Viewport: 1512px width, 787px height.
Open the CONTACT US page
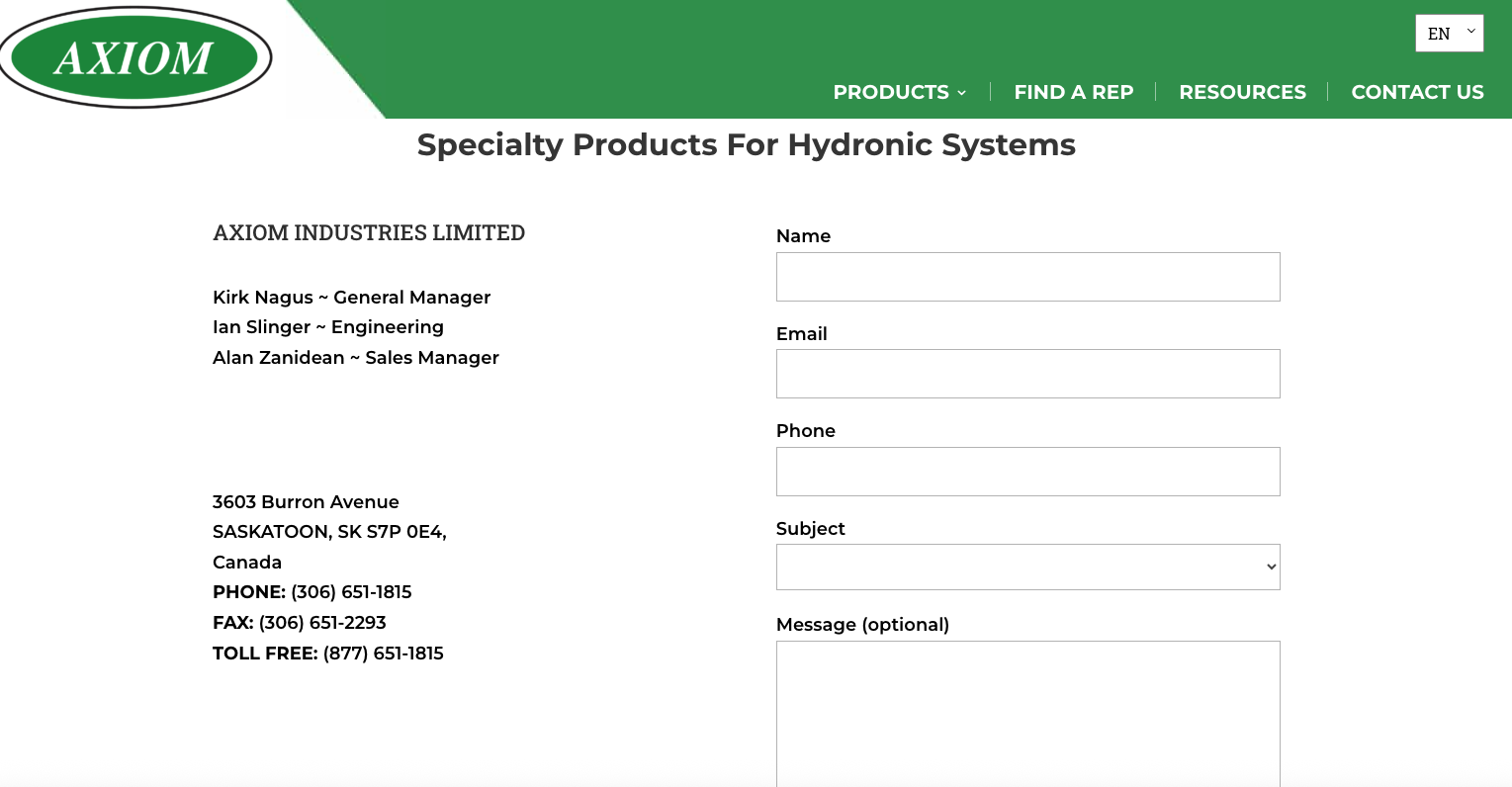1417,92
